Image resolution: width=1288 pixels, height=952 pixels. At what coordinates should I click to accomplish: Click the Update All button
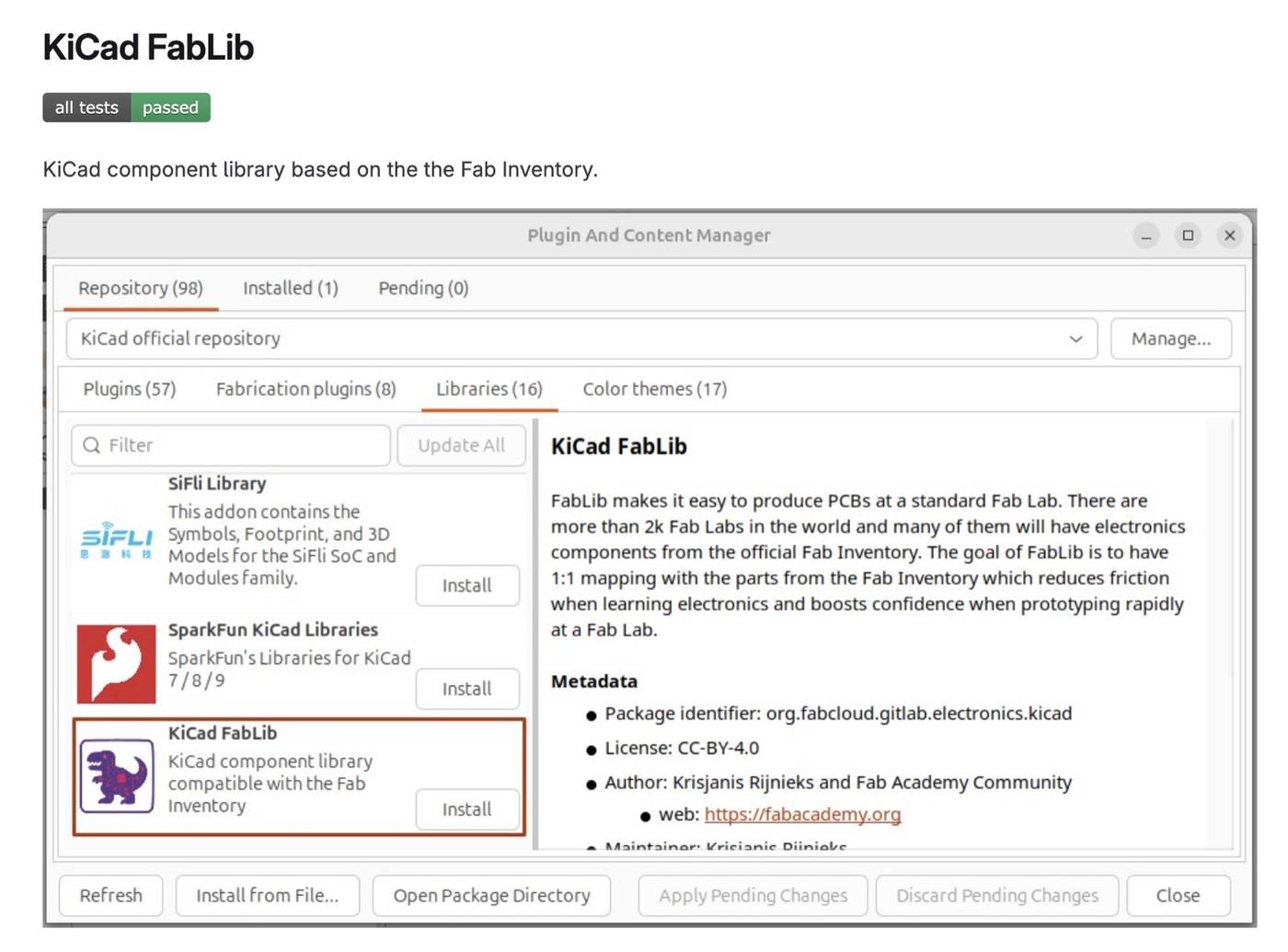[x=461, y=445]
